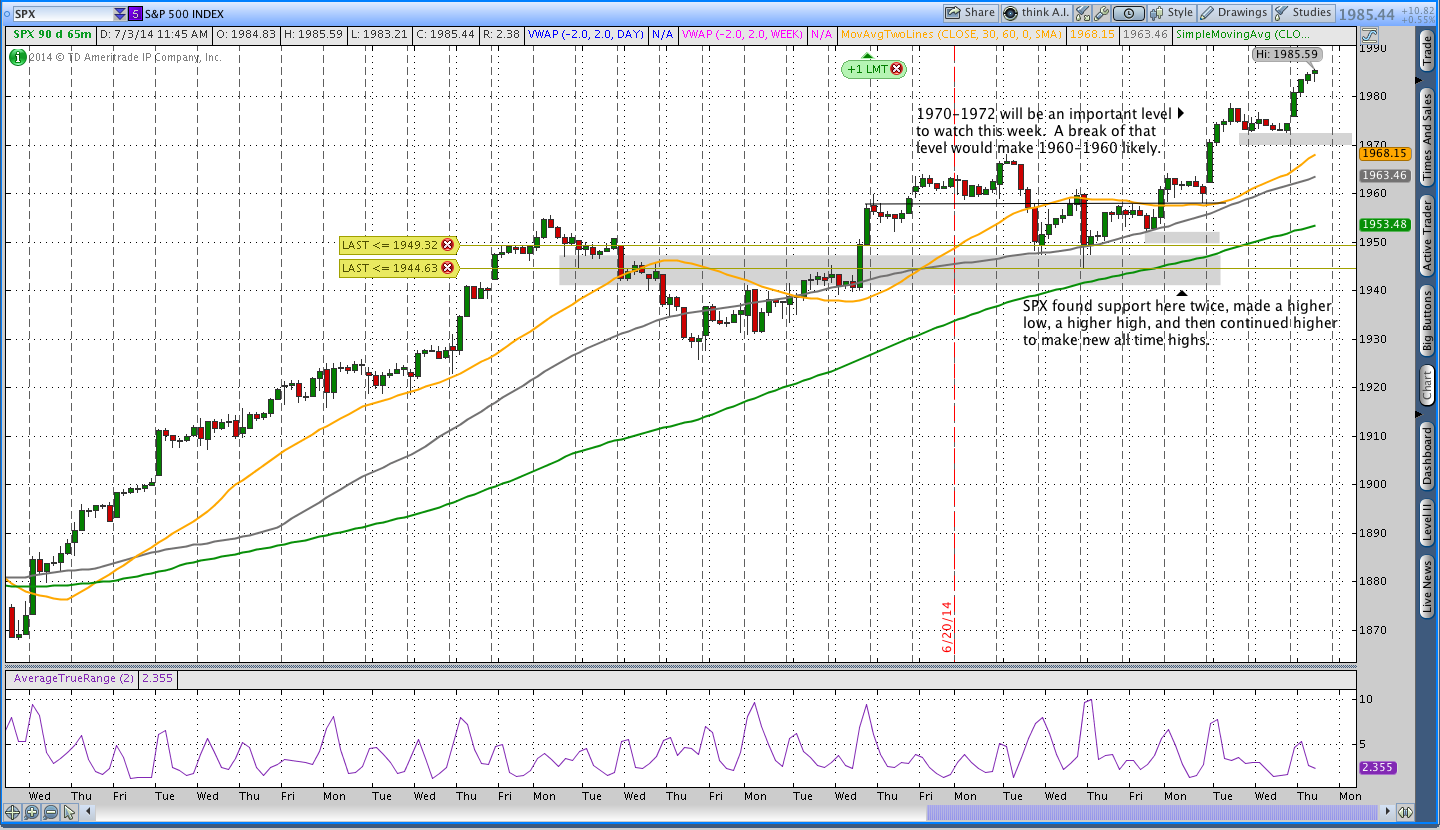This screenshot has height=830, width=1440.
Task: Open the Drawings menu
Action: pos(1233,13)
